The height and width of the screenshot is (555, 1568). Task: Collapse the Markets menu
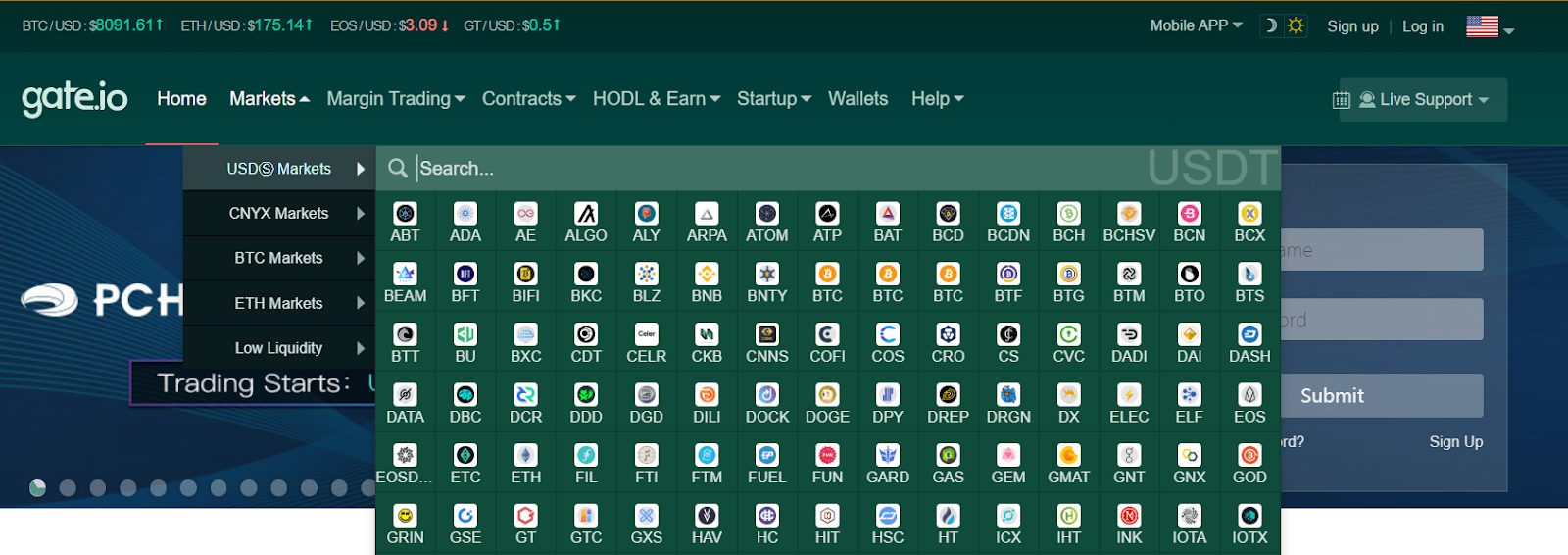click(x=269, y=99)
